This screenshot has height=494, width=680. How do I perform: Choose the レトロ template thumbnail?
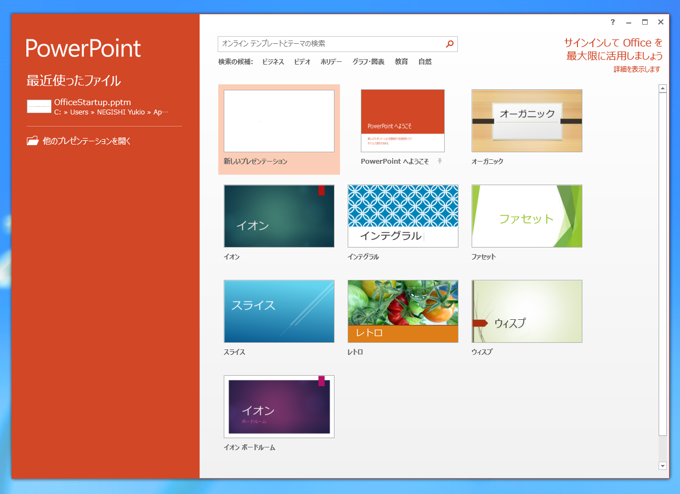coord(403,311)
